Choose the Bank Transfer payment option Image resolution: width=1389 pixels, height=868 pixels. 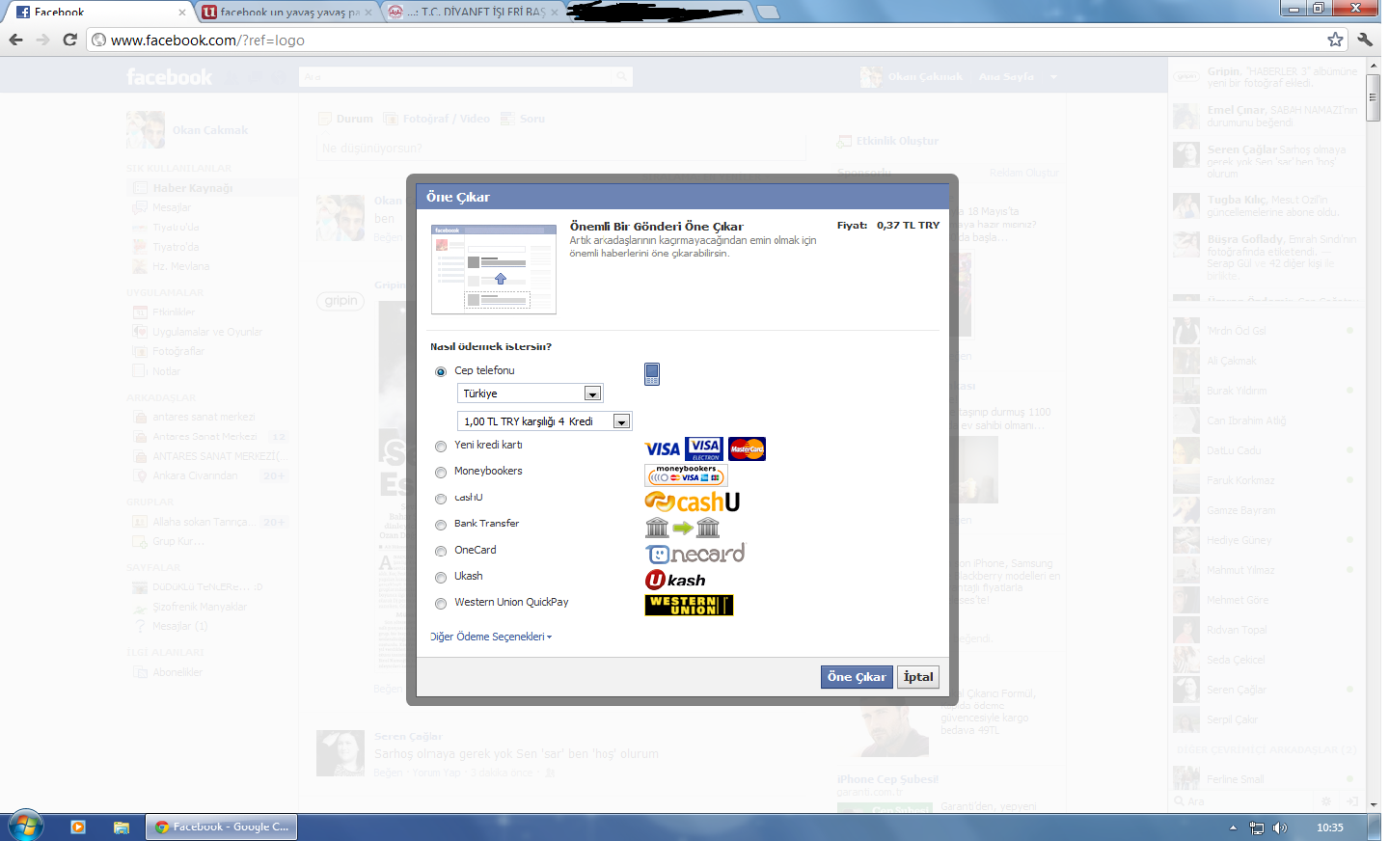pyautogui.click(x=441, y=525)
